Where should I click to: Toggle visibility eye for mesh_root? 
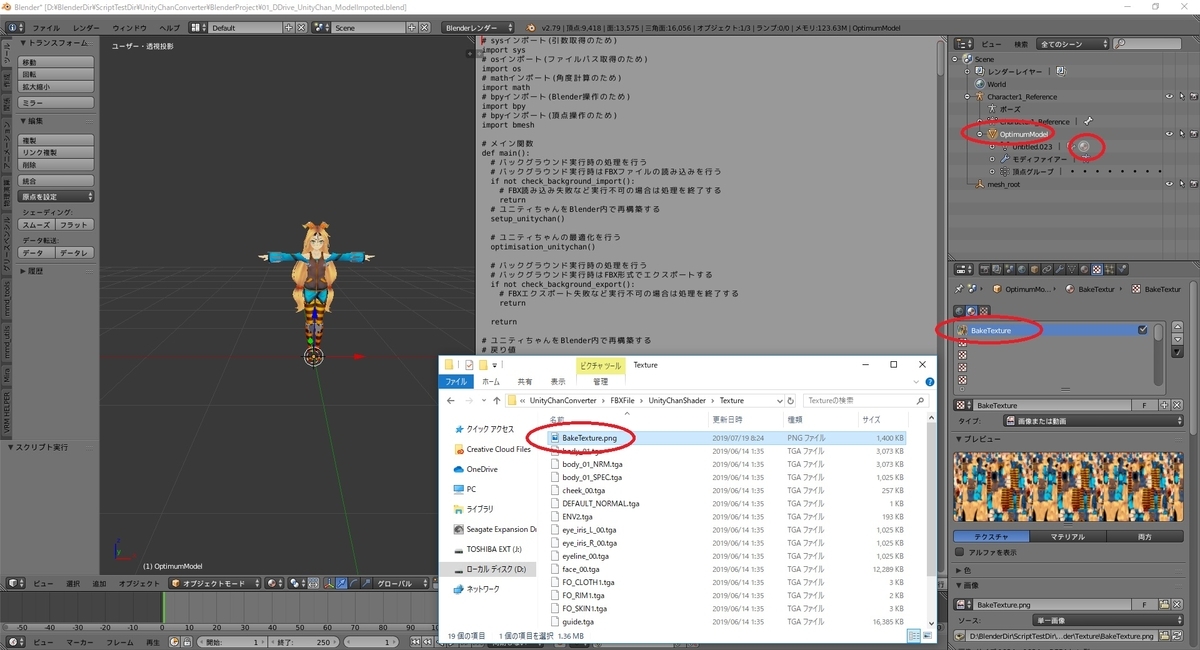click(x=1169, y=184)
